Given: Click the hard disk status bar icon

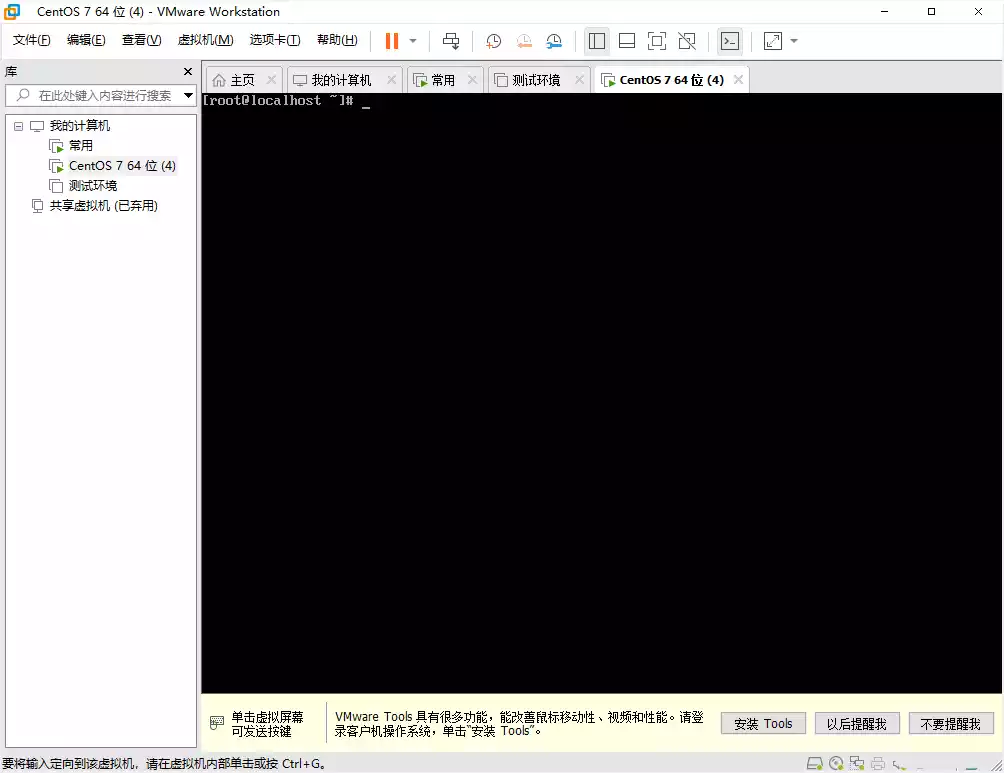Looking at the screenshot, I should point(815,763).
